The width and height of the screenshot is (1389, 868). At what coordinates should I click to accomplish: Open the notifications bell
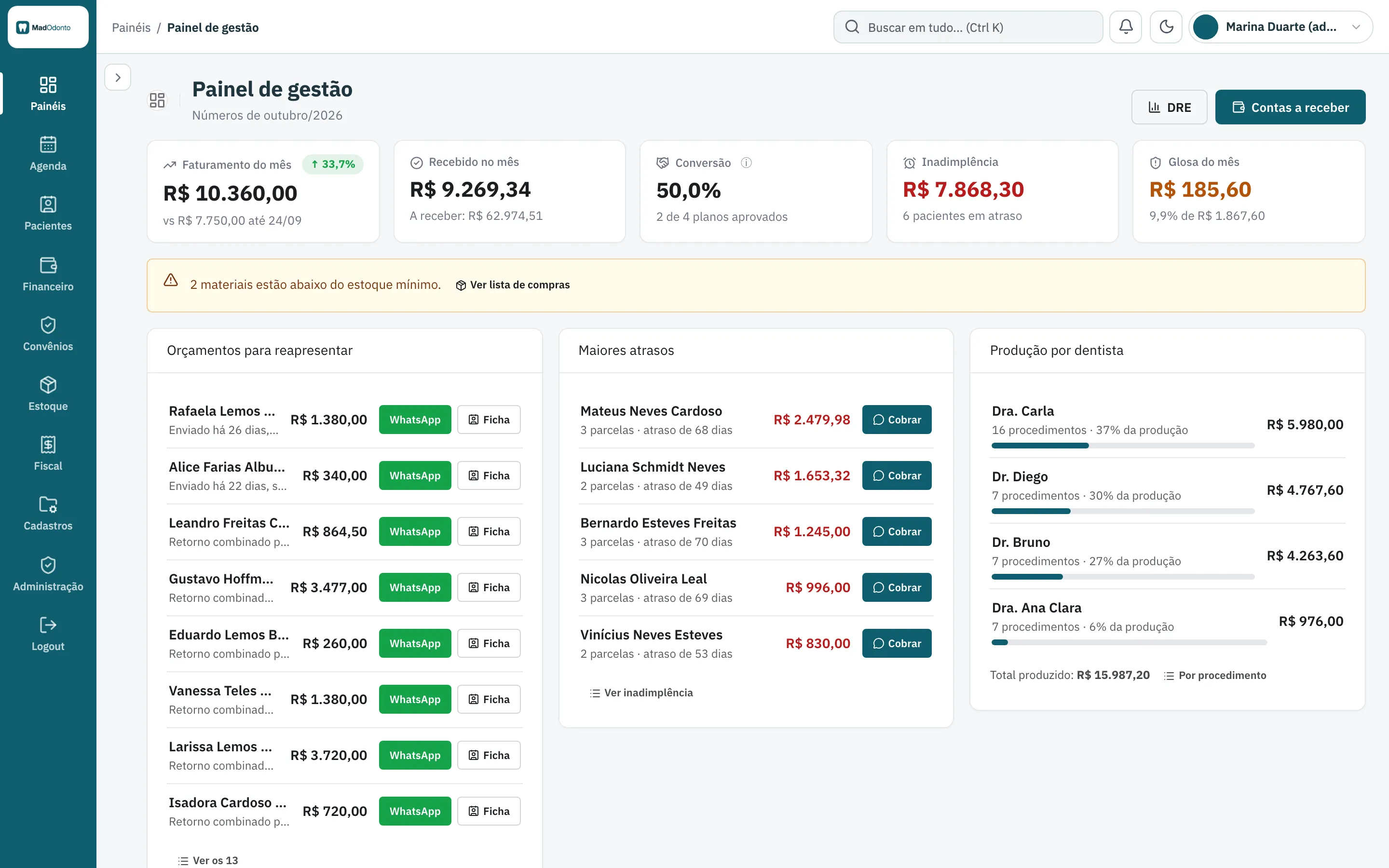1126,27
